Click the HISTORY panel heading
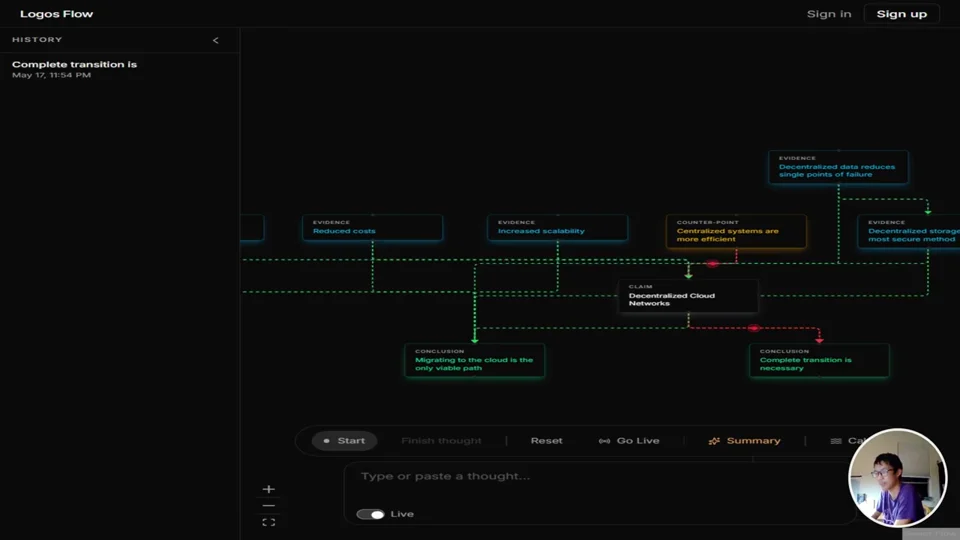 37,40
